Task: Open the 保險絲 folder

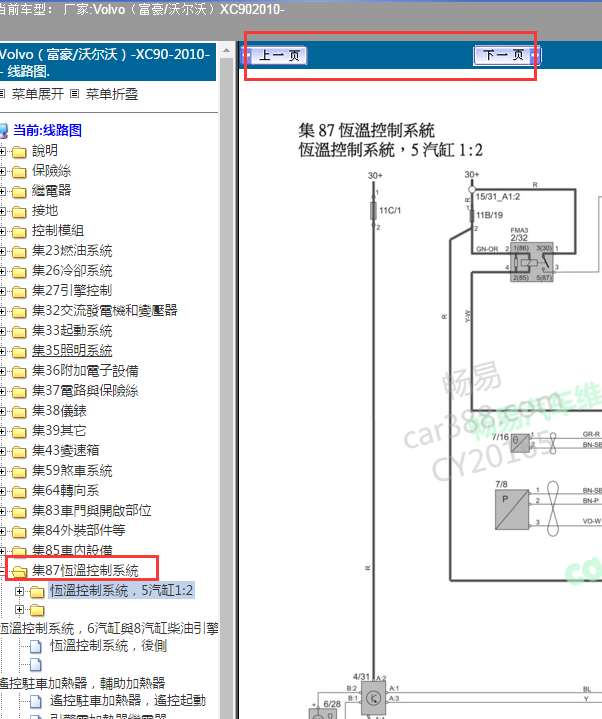Action: tap(51, 171)
